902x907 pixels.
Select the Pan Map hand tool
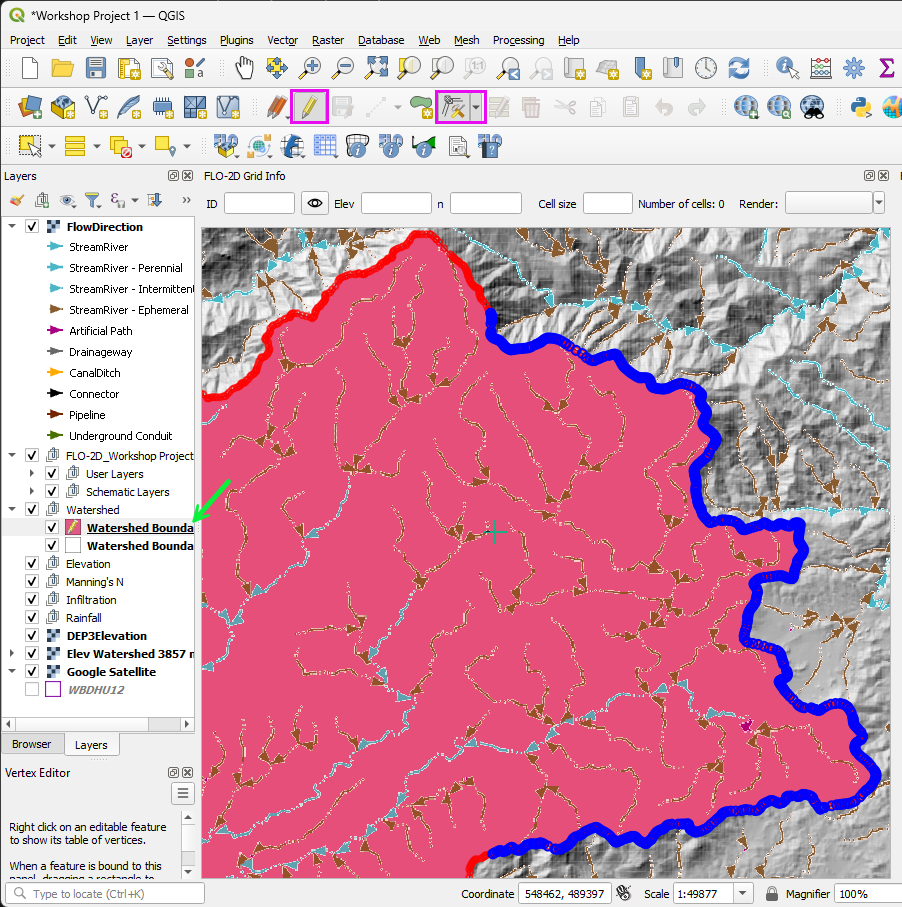[x=245, y=68]
